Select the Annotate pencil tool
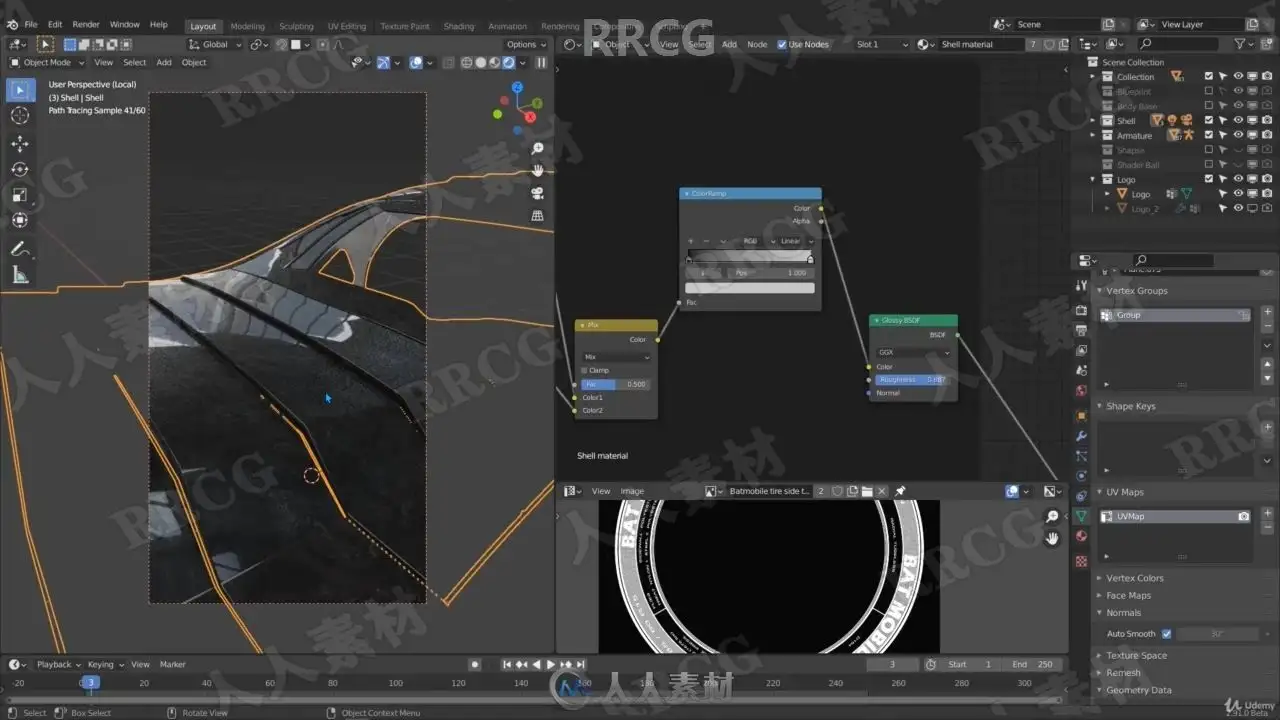The width and height of the screenshot is (1280, 720). click(20, 249)
